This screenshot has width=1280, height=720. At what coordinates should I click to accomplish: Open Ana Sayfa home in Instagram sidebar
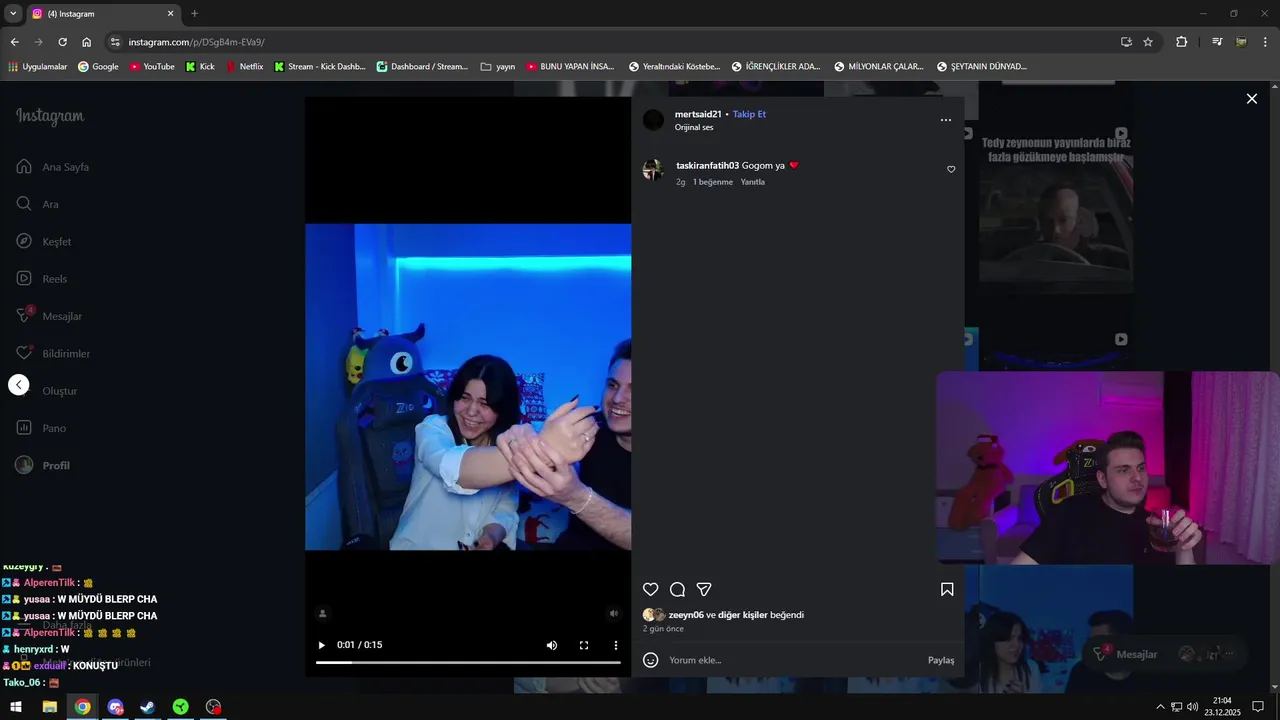(53, 167)
